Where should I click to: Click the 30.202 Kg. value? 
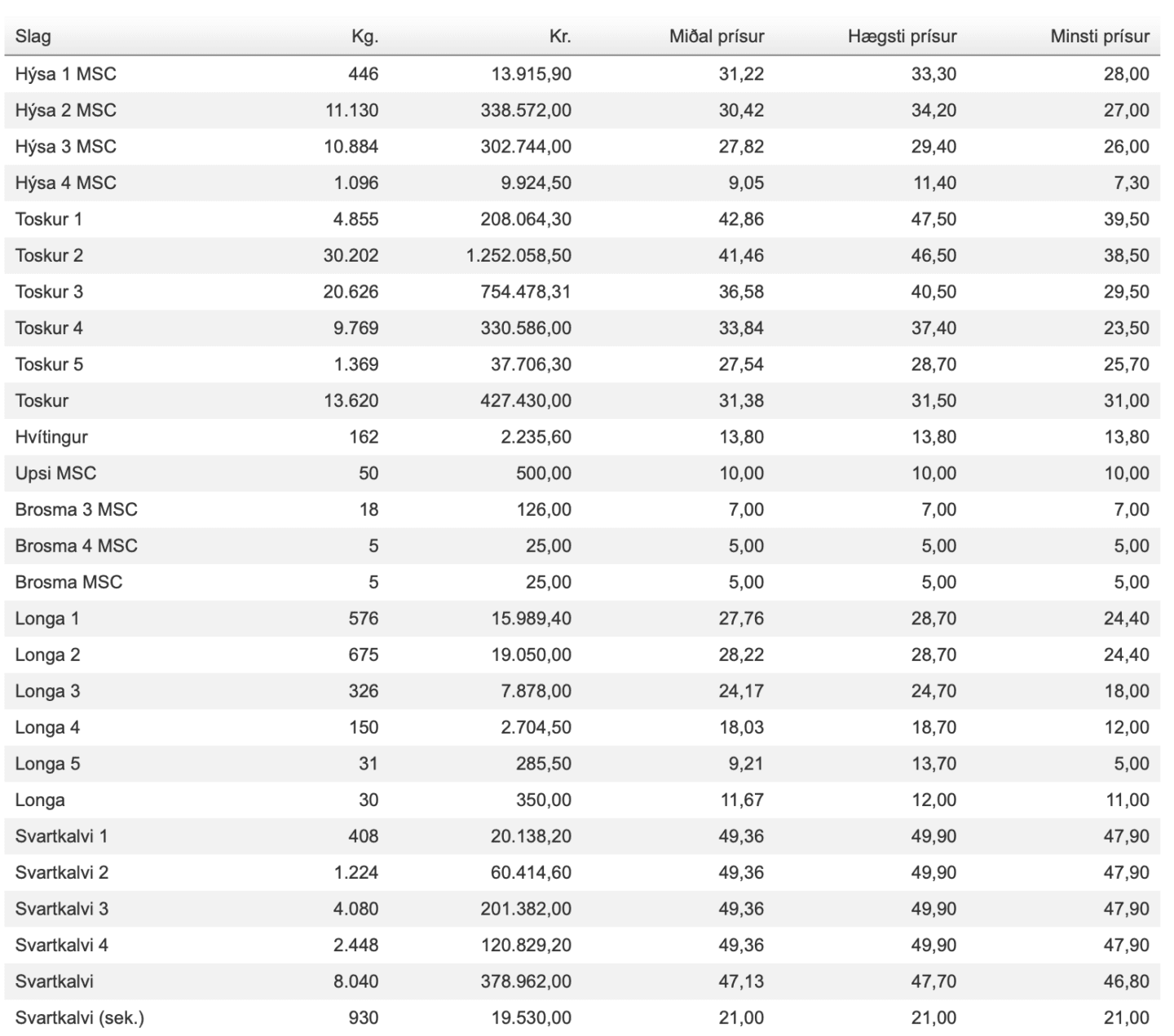(351, 255)
